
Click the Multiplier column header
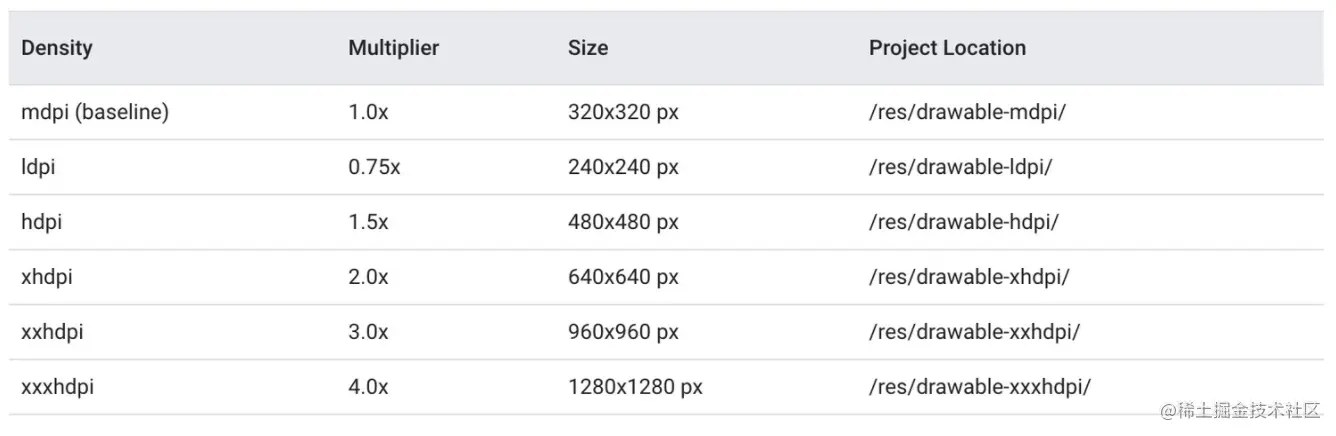pyautogui.click(x=393, y=48)
